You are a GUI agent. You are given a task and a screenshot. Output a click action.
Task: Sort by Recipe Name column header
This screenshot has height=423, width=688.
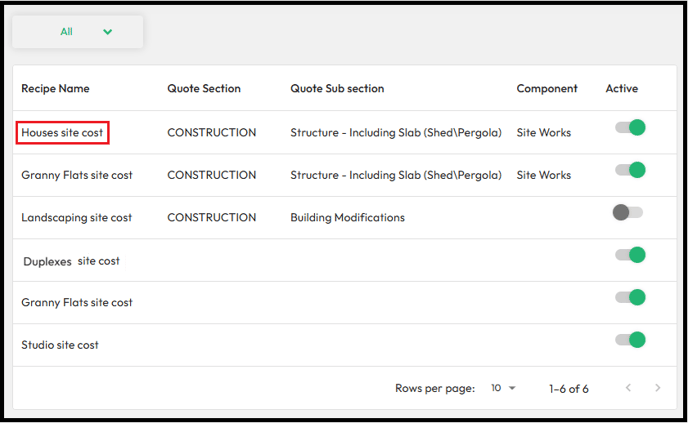point(55,89)
